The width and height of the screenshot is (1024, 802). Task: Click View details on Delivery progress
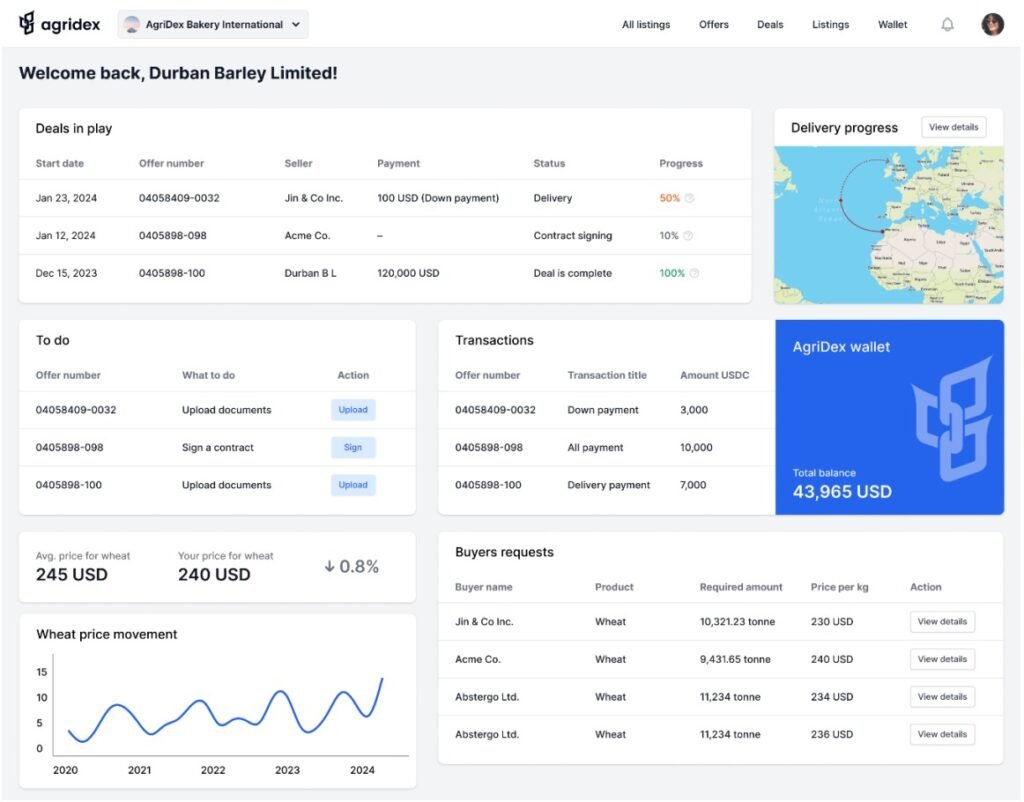click(953, 128)
